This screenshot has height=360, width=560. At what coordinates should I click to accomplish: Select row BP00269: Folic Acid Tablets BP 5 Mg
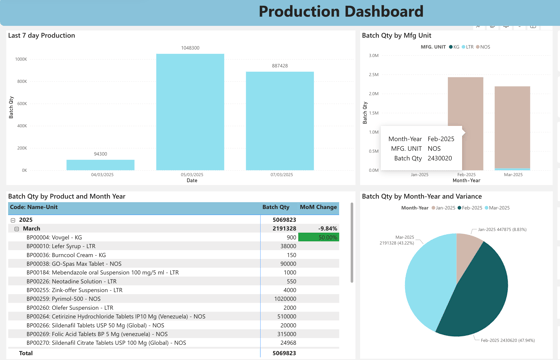(x=174, y=334)
